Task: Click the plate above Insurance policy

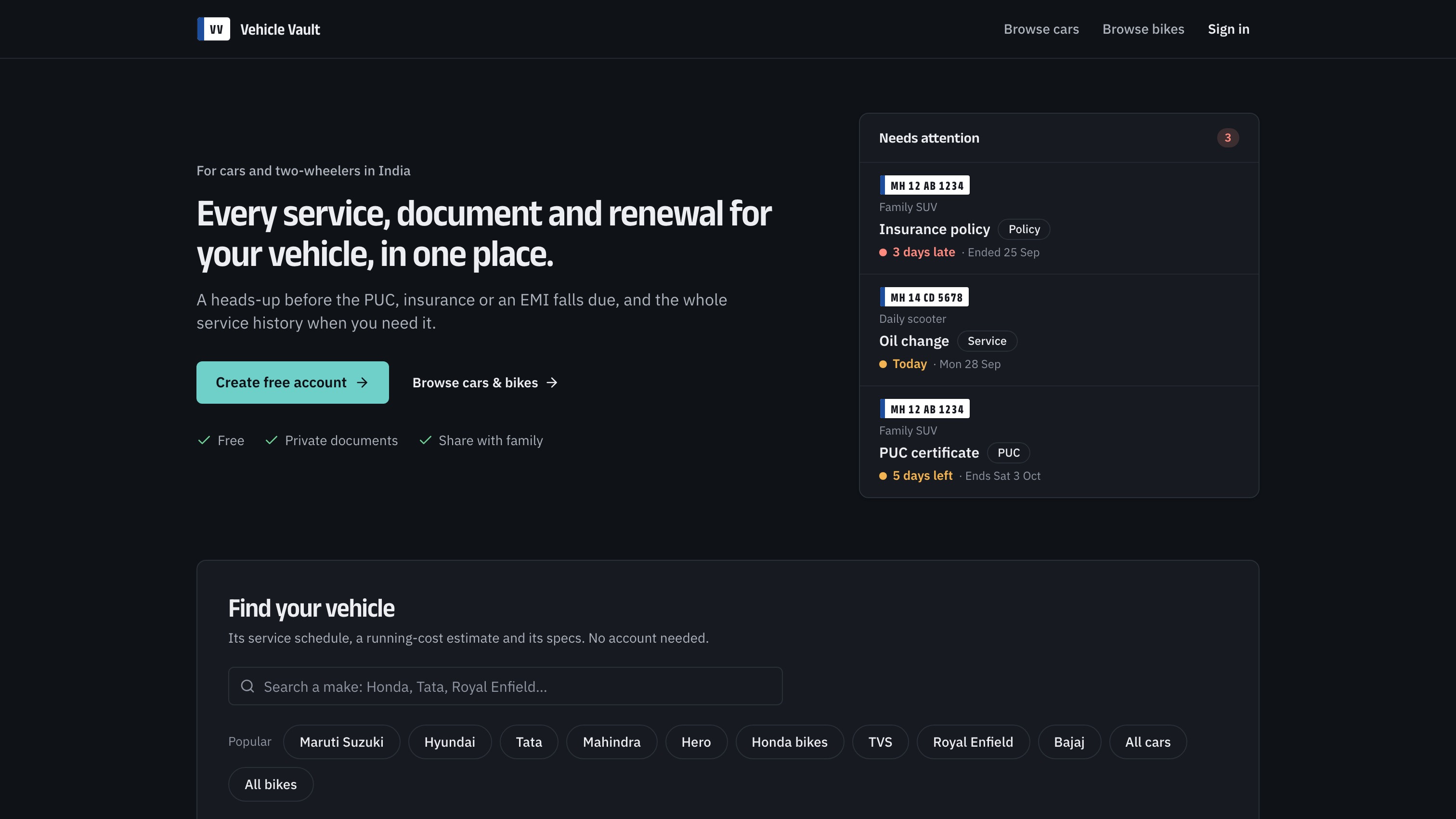Action: point(925,185)
